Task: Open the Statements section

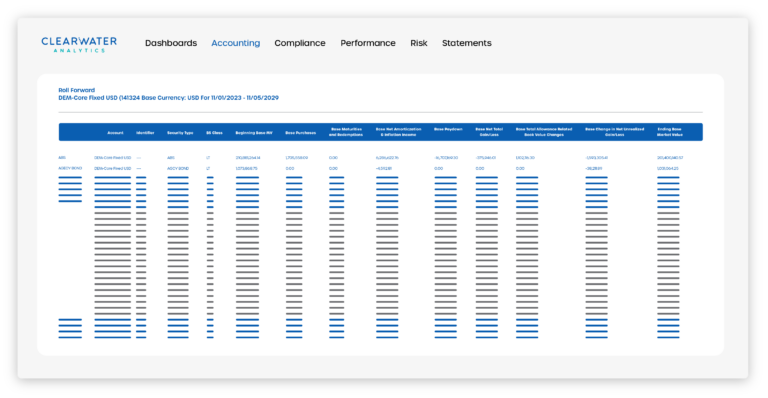Action: pos(467,43)
